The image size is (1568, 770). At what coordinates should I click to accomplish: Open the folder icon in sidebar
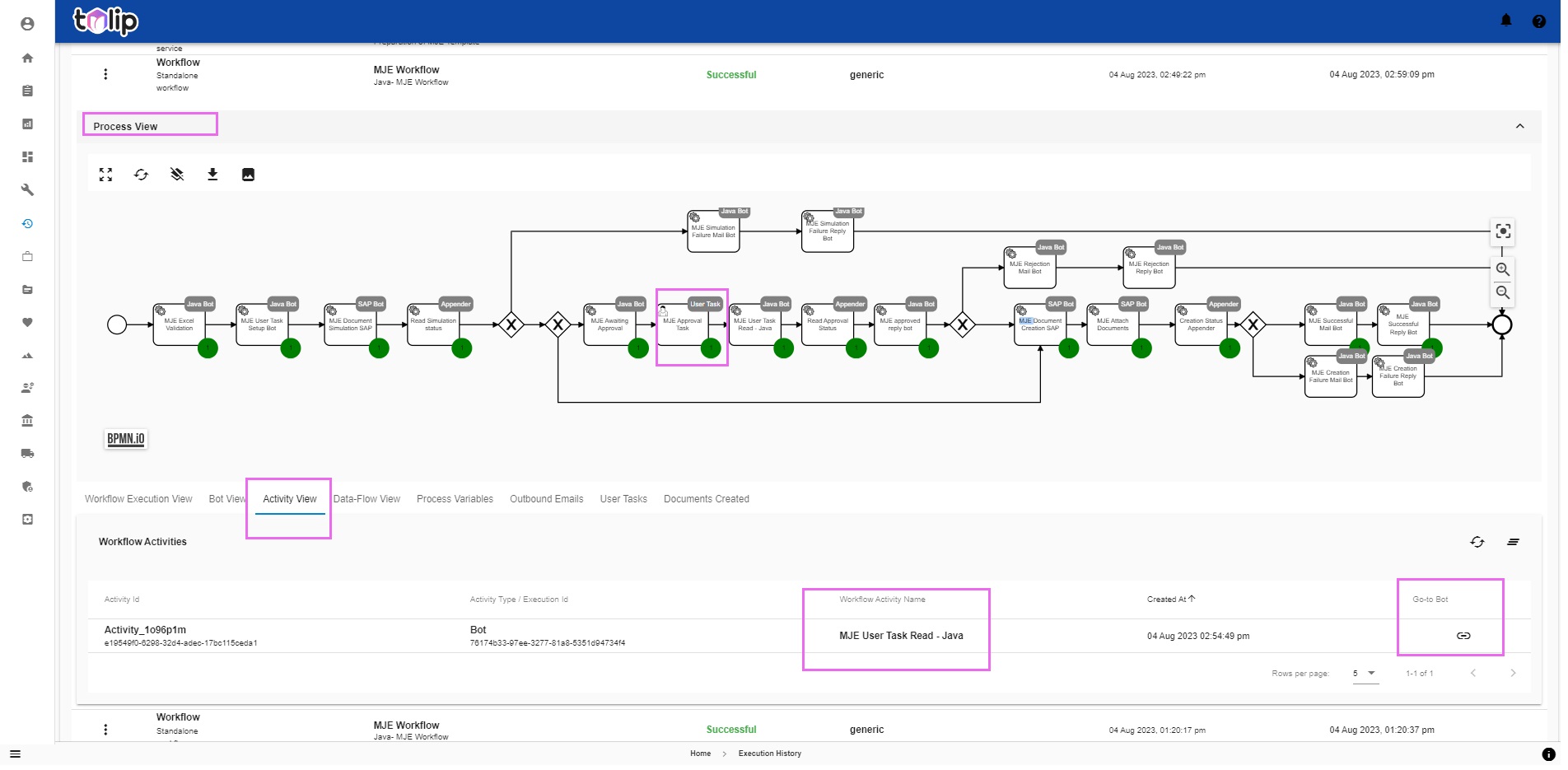27,289
